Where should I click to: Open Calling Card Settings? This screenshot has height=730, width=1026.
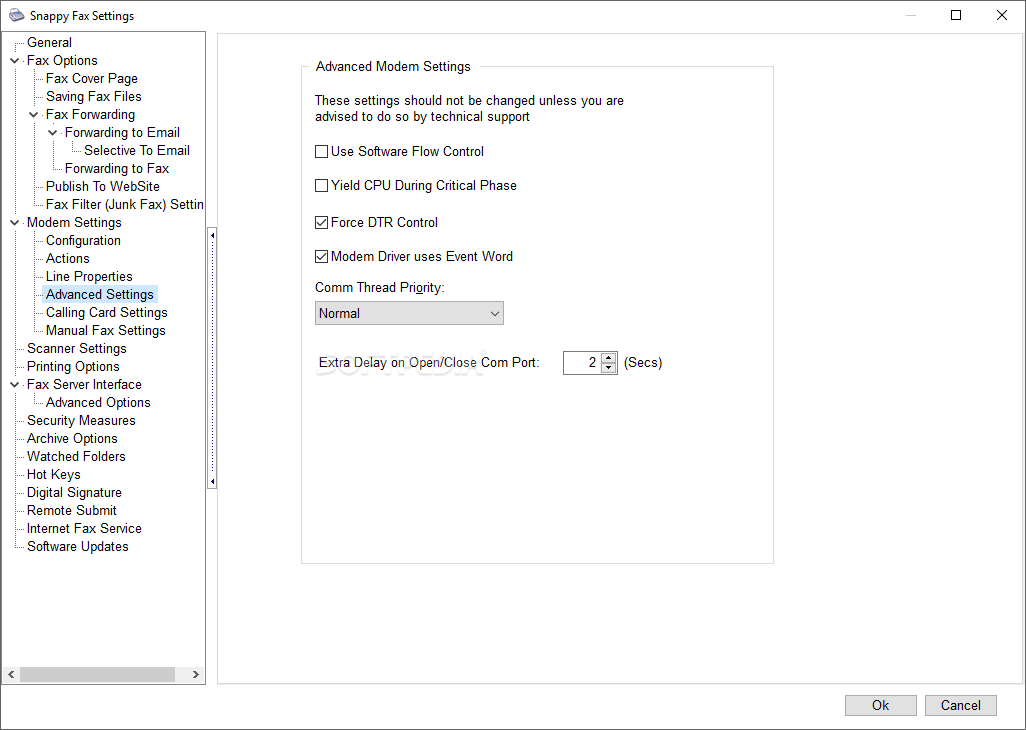click(107, 313)
